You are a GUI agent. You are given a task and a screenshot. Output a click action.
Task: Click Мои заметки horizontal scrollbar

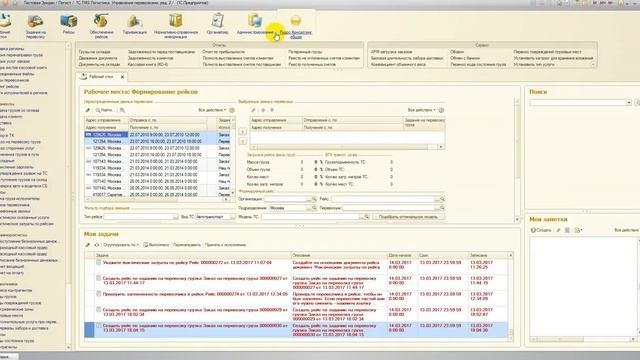click(583, 339)
